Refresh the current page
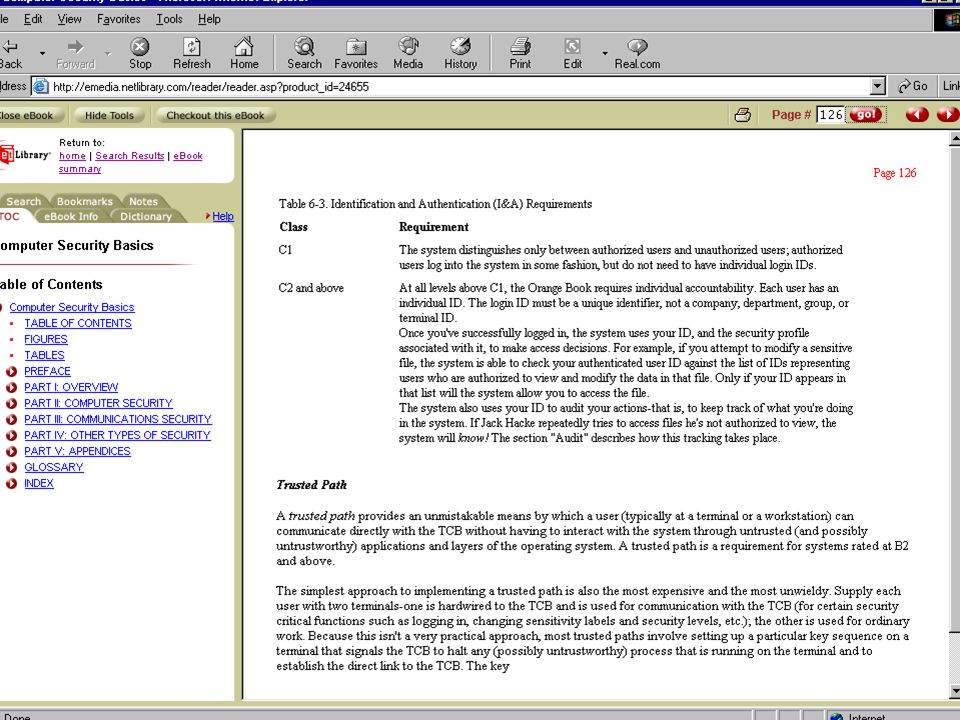960x720 pixels. point(192,53)
